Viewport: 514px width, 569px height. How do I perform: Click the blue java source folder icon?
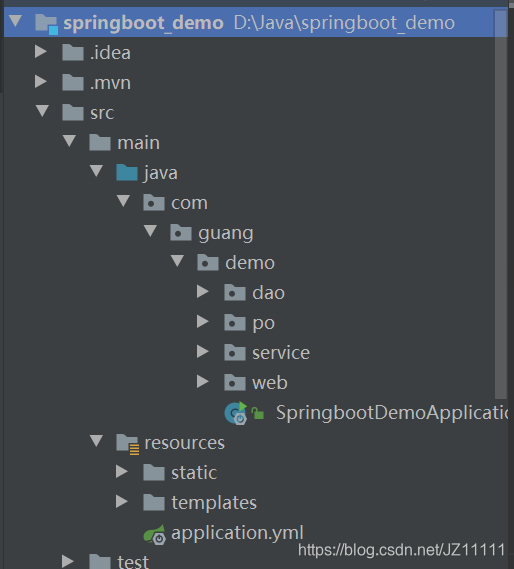[x=127, y=172]
